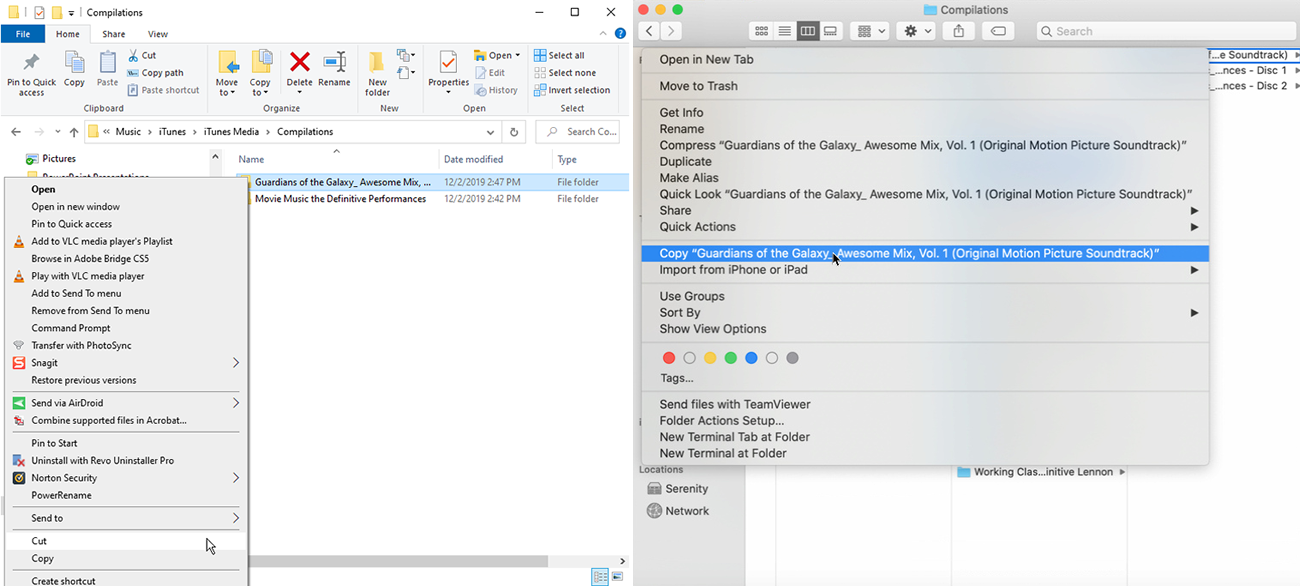Open the Properties ribbon button

click(448, 72)
